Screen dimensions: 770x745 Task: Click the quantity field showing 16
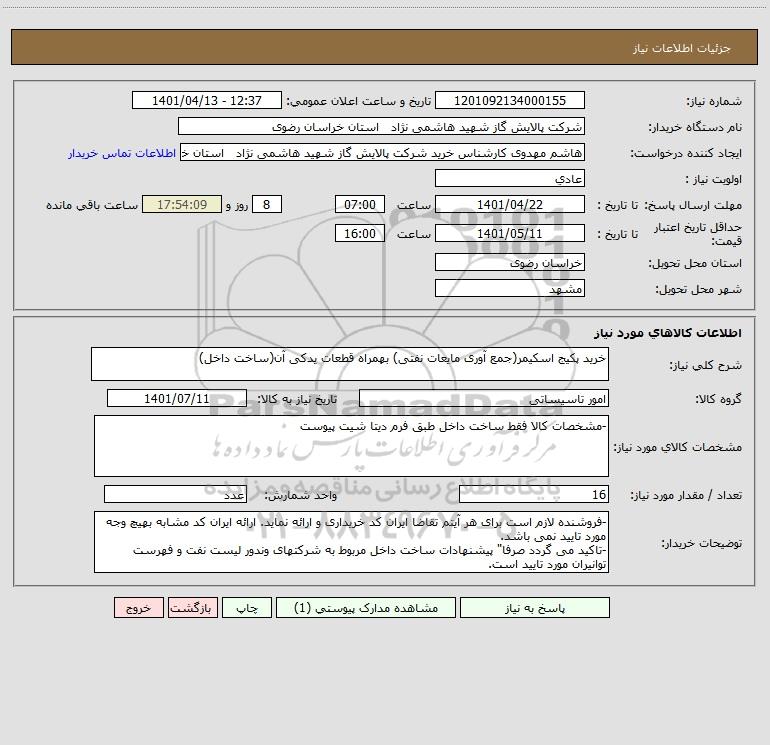coord(534,495)
